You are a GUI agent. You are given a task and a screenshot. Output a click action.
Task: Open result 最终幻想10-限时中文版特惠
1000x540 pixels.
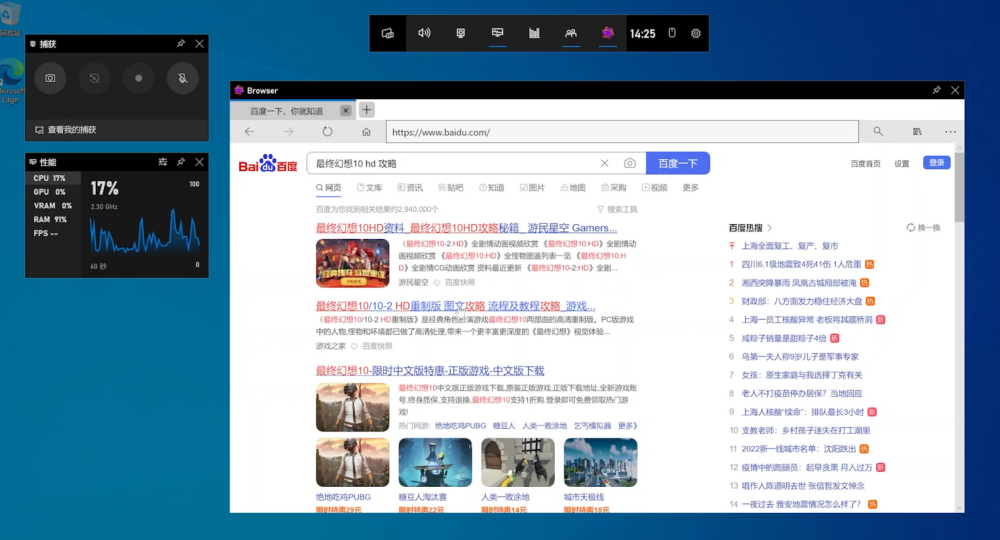[430, 370]
